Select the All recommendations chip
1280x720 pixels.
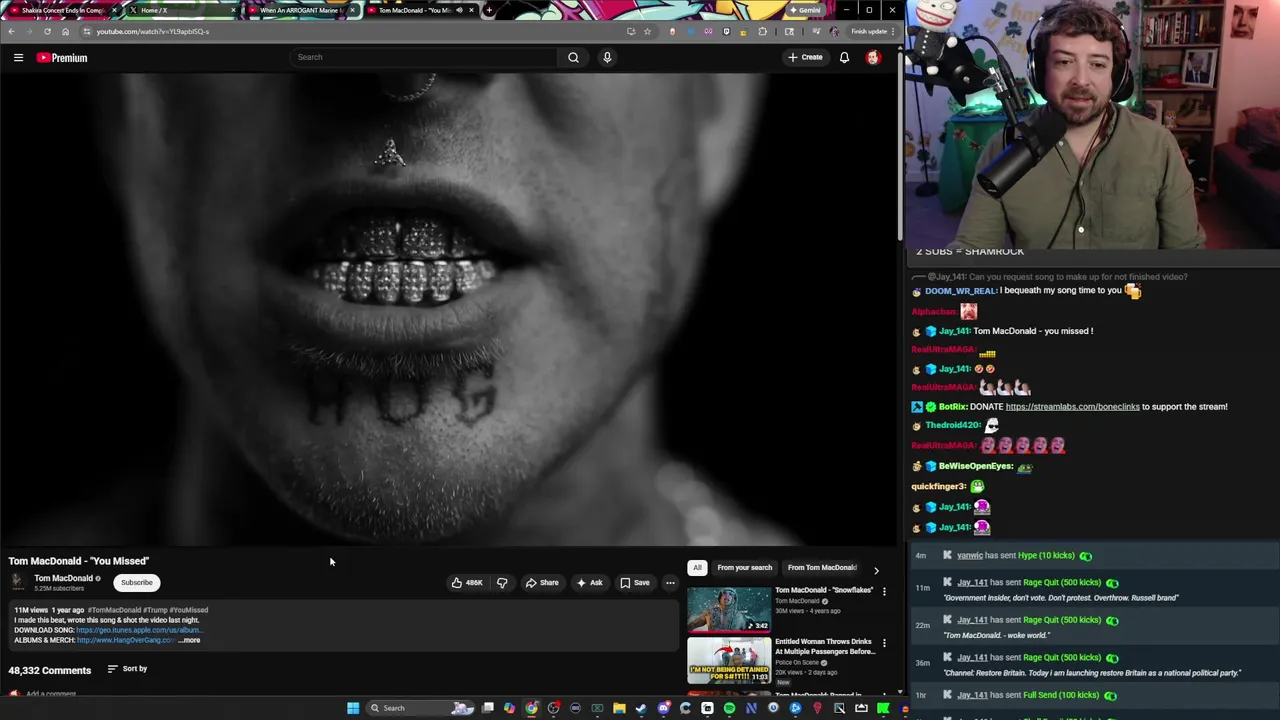(697, 568)
